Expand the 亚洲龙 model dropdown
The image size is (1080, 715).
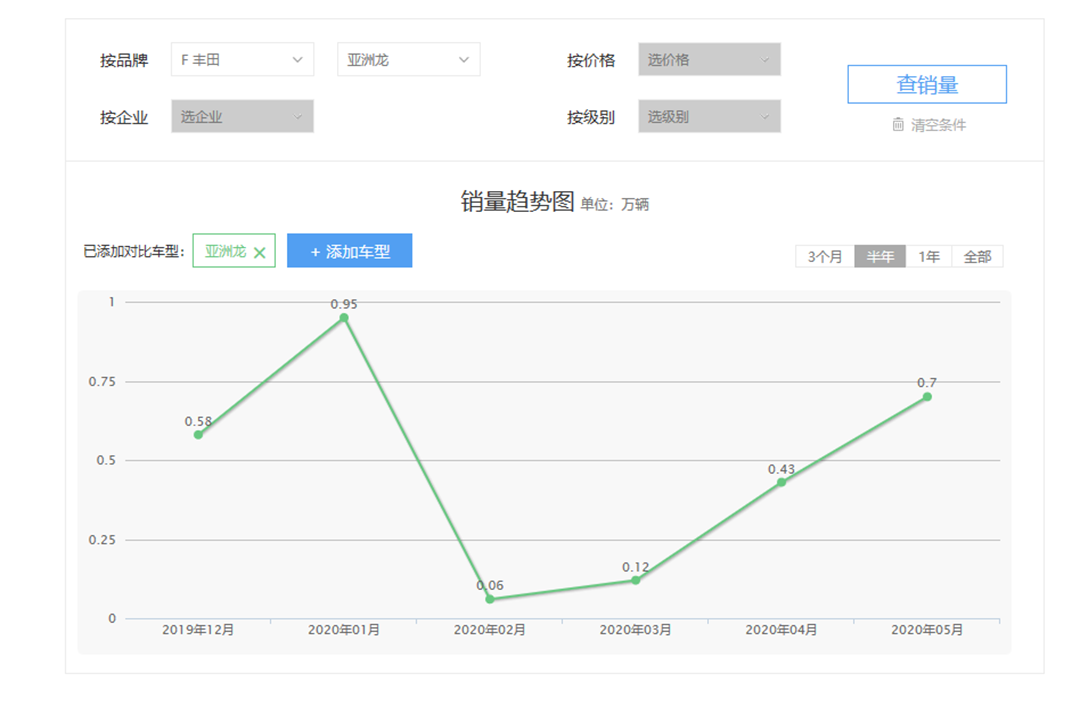[408, 60]
